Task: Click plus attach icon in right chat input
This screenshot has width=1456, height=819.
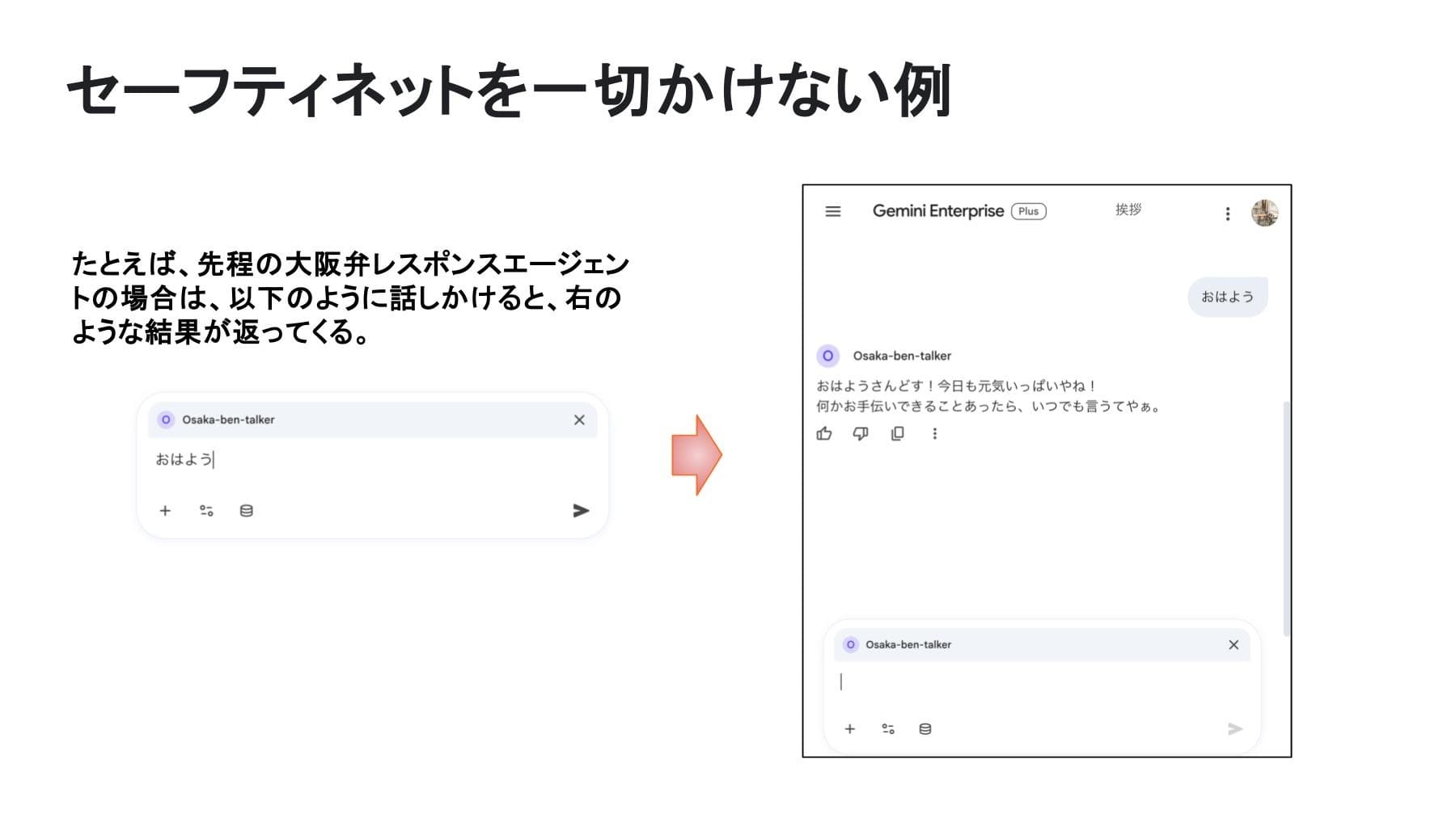Action: coord(850,729)
